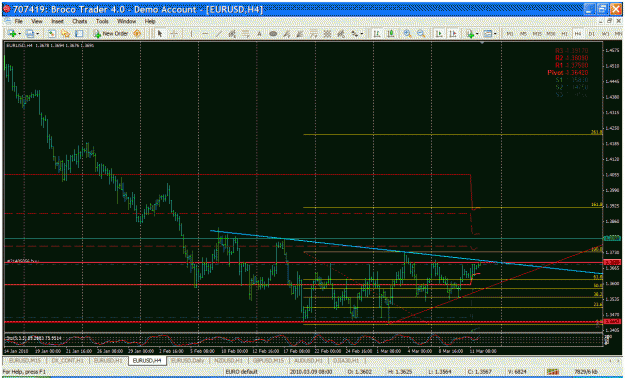Open the Help menu
The width and height of the screenshot is (625, 378).
[150, 21]
